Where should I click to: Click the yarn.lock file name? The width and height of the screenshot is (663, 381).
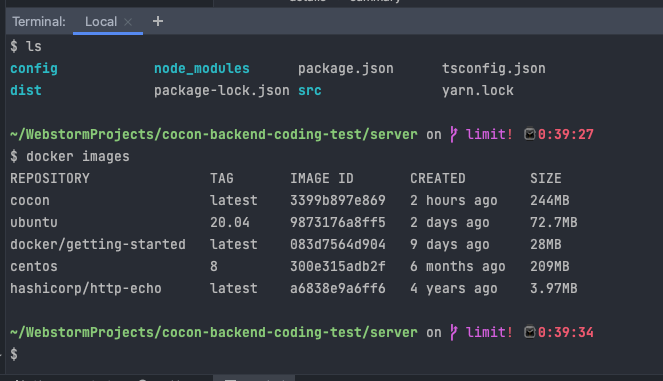pos(478,90)
